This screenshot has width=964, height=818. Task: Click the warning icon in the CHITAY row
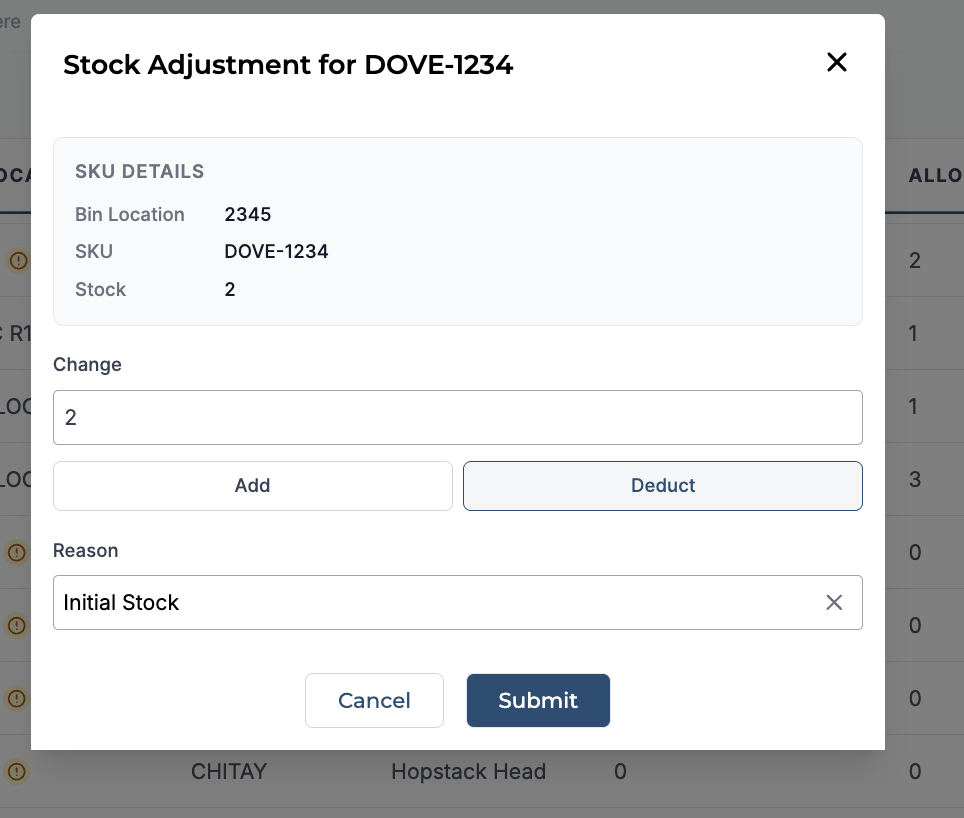[17, 771]
